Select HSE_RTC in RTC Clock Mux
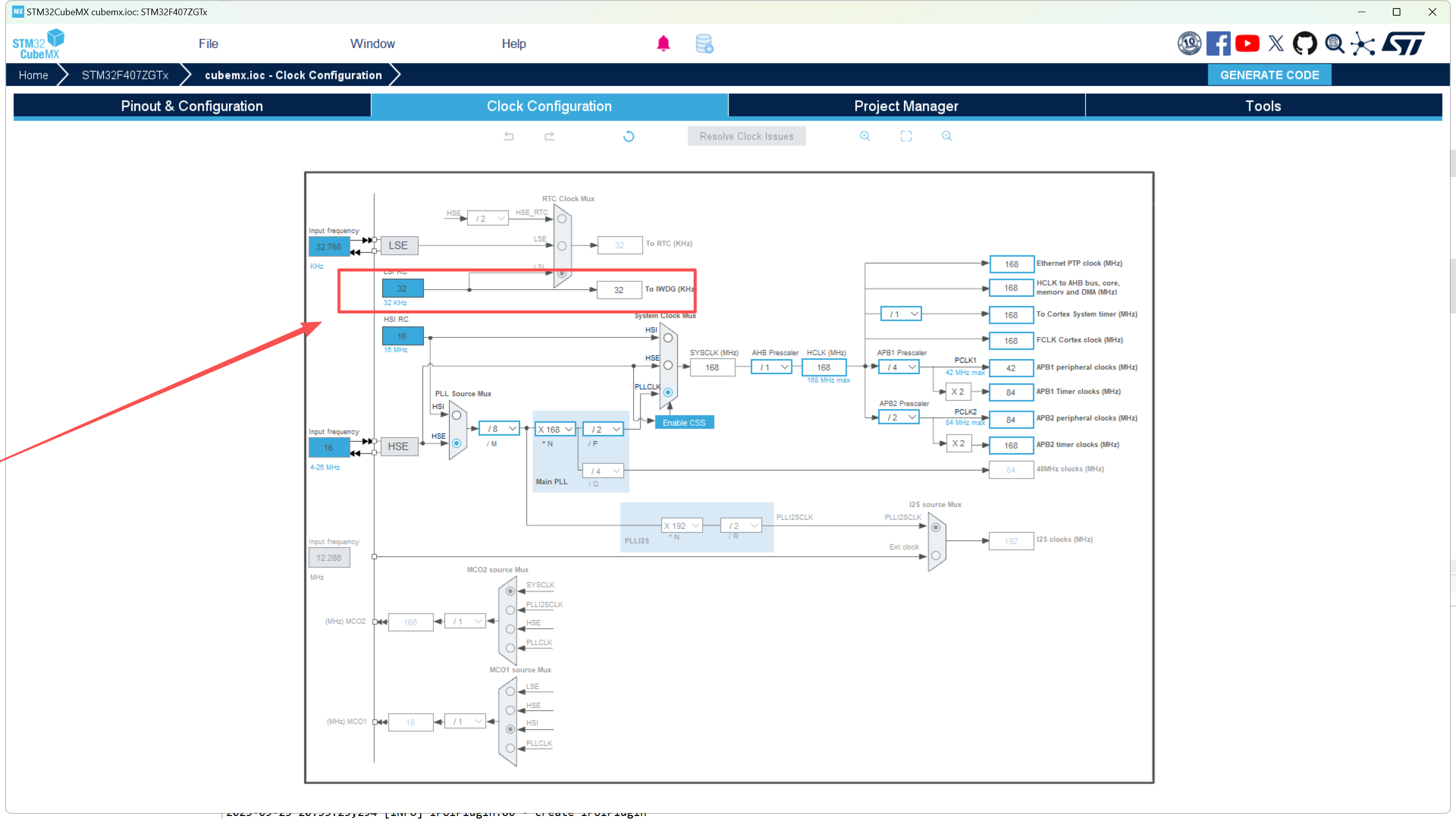This screenshot has height=819, width=1456. point(562,219)
